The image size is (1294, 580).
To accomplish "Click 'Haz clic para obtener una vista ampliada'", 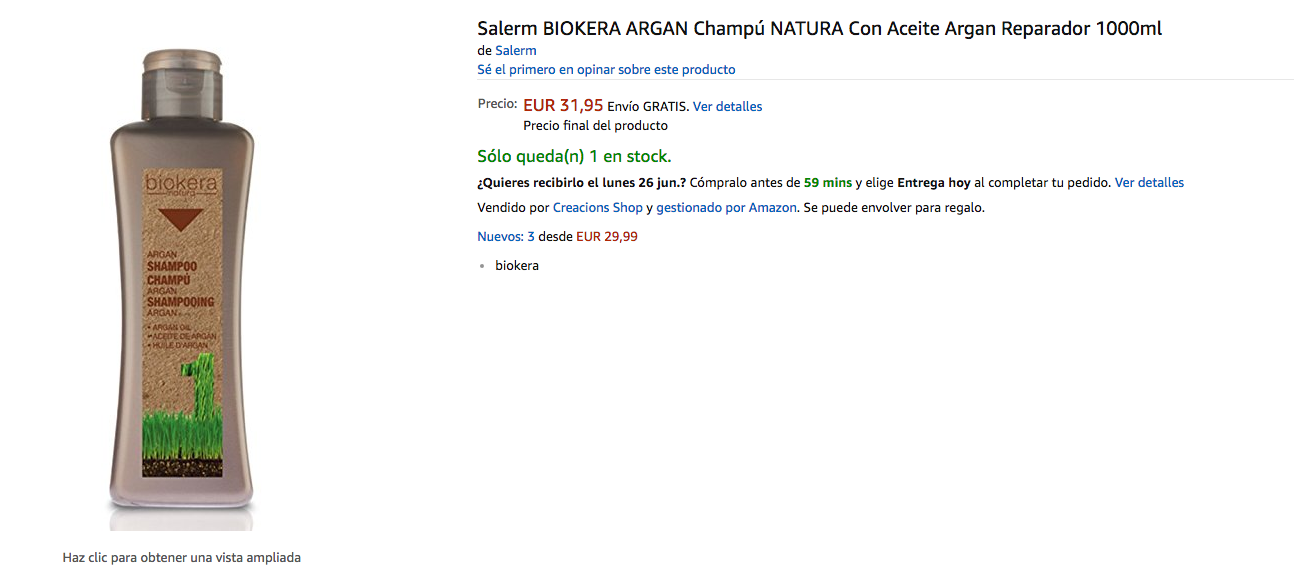I will pos(181,558).
